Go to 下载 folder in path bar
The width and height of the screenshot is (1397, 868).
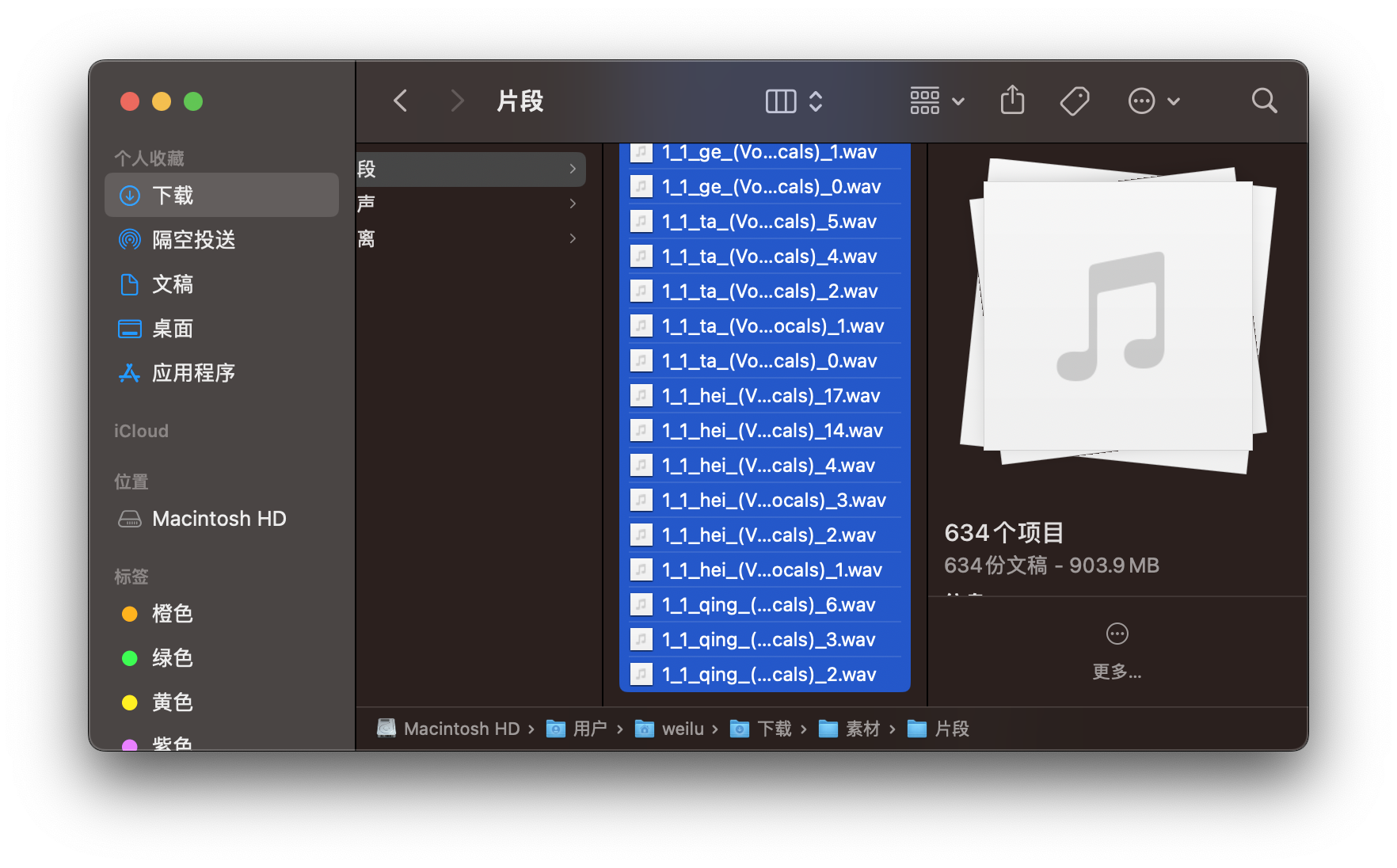tap(761, 729)
